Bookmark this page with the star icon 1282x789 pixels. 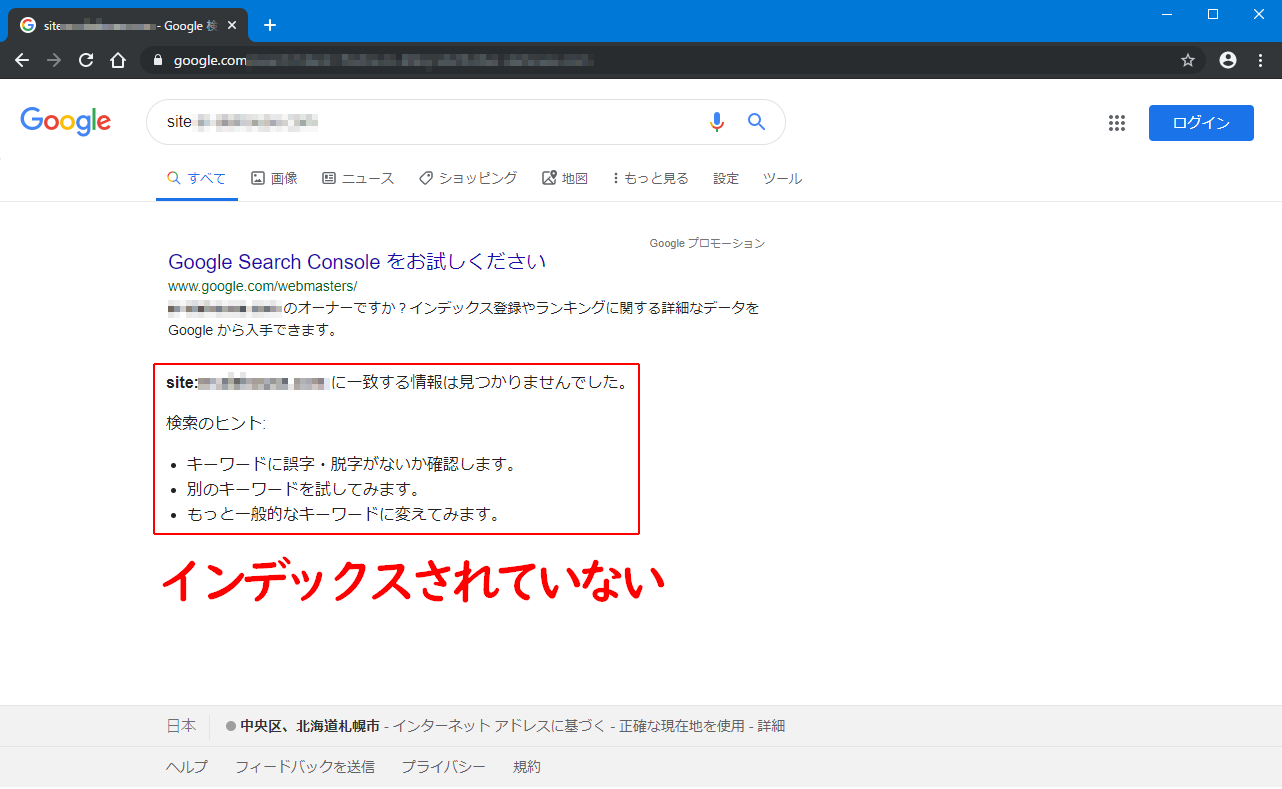[1188, 60]
